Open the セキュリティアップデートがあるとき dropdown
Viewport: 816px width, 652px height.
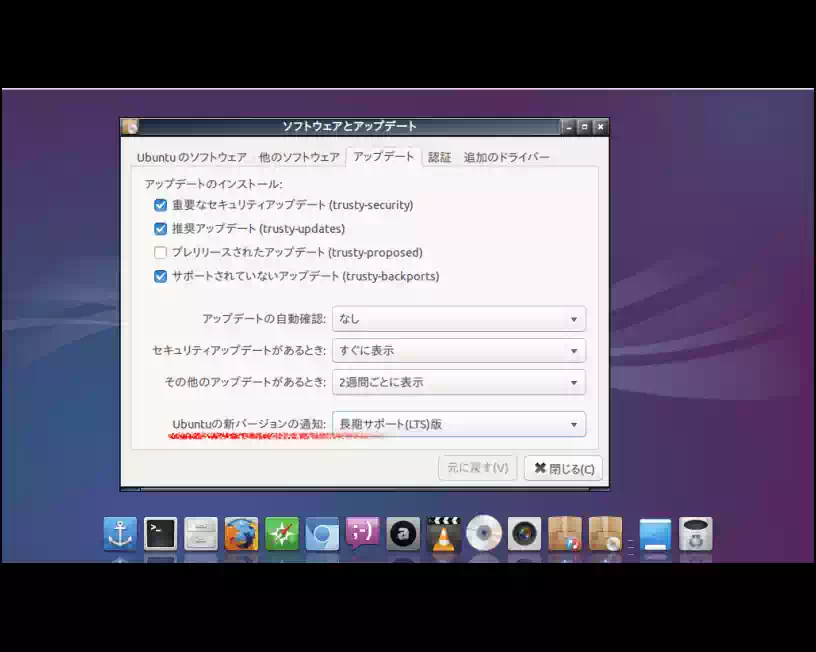[x=459, y=351]
